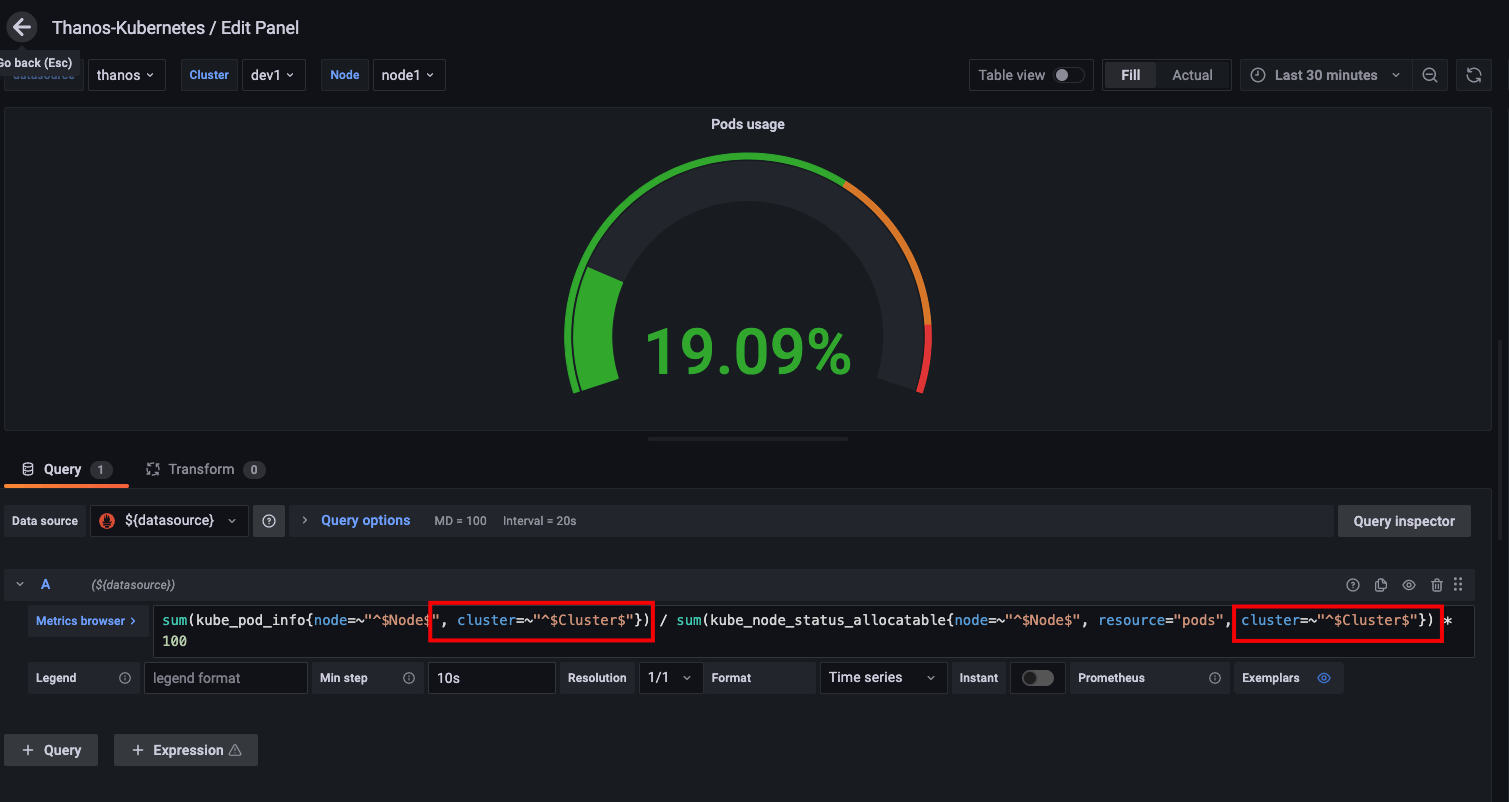
Task: Click the Prometheus data source logo
Action: click(x=106, y=521)
